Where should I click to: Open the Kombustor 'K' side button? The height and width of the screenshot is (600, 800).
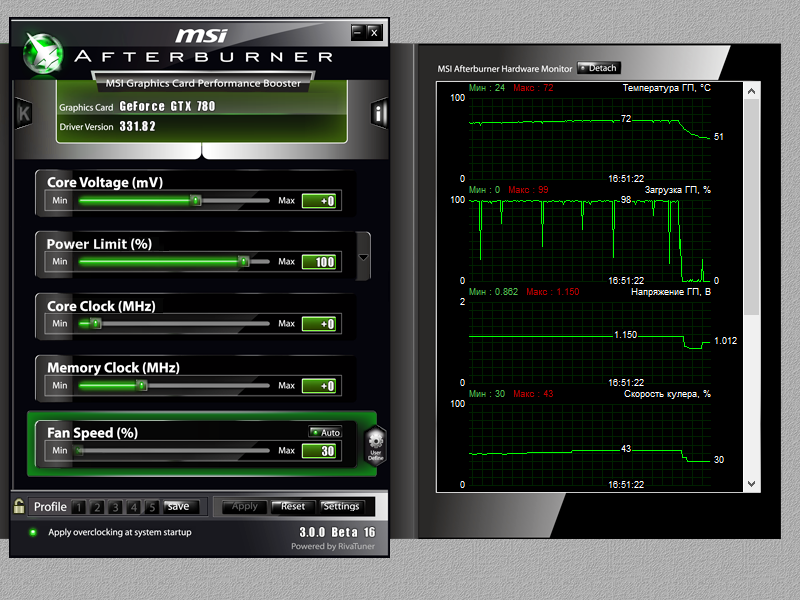23,113
